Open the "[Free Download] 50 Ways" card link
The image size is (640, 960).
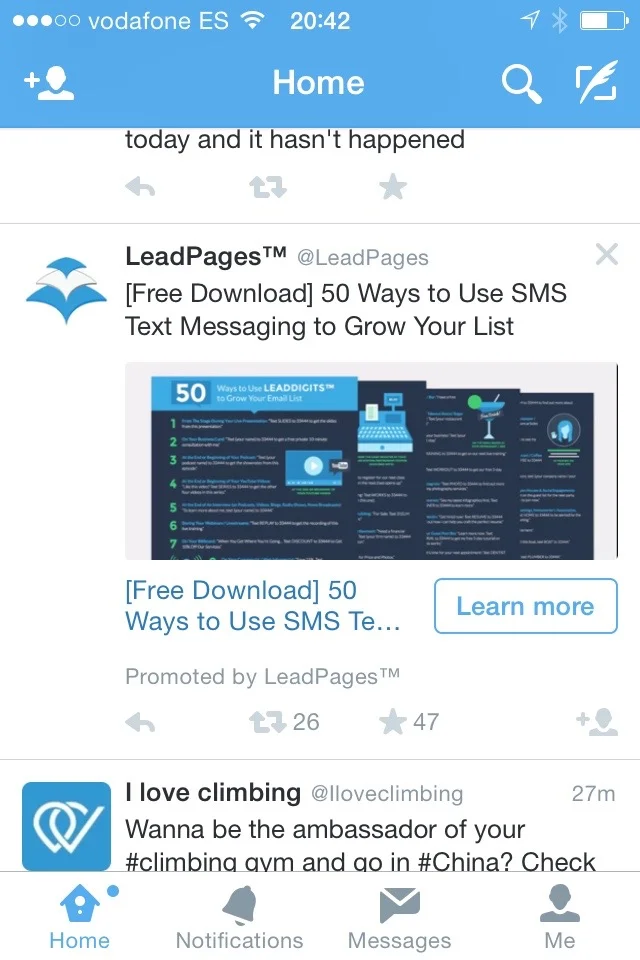coord(263,606)
